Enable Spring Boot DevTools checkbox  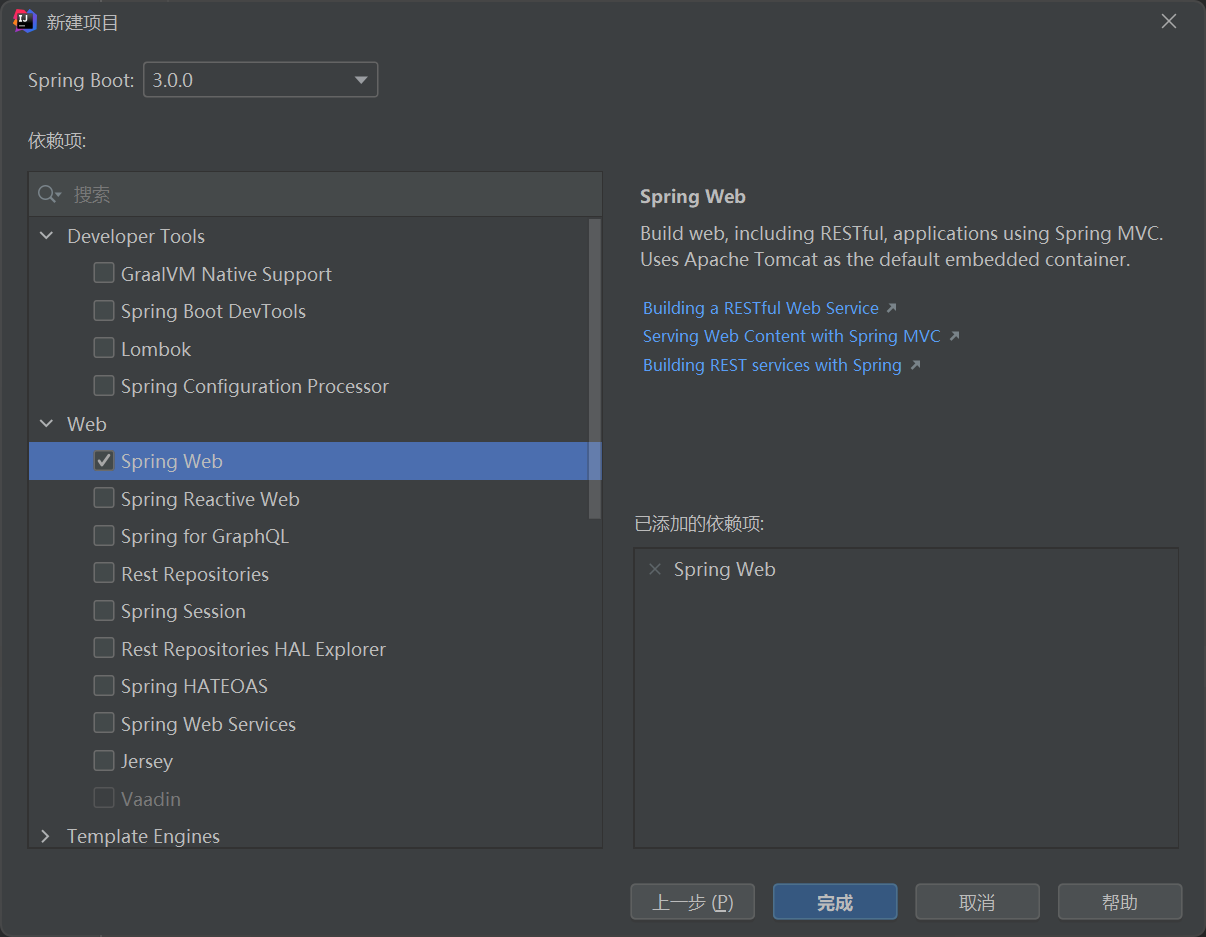(104, 311)
